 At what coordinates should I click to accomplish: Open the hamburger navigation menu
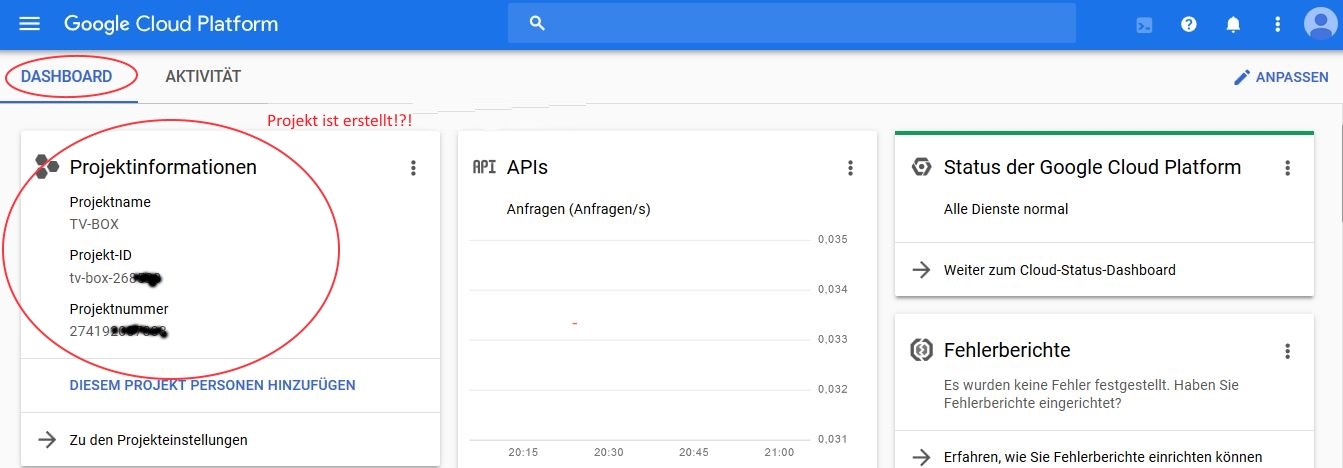click(x=30, y=23)
